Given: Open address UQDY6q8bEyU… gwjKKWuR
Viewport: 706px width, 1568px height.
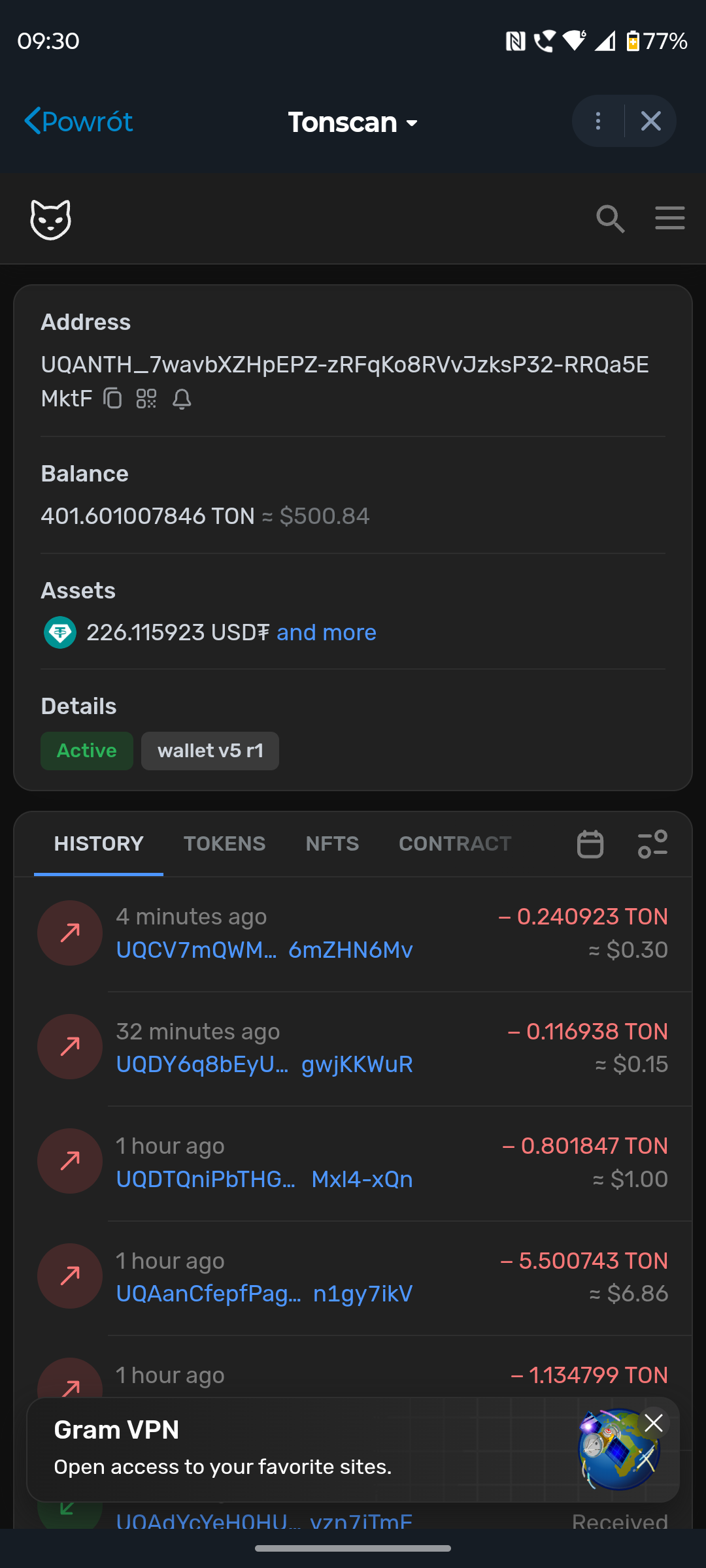Looking at the screenshot, I should coord(264,1064).
